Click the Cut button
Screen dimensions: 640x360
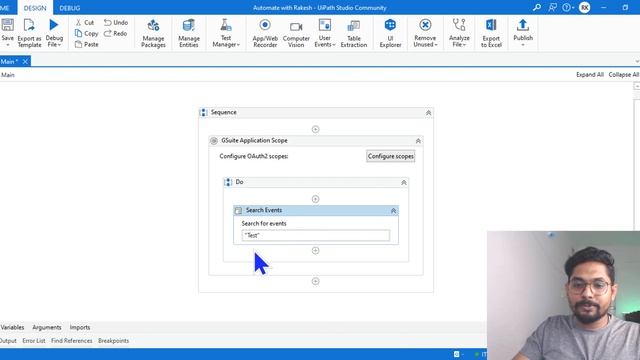pos(85,22)
